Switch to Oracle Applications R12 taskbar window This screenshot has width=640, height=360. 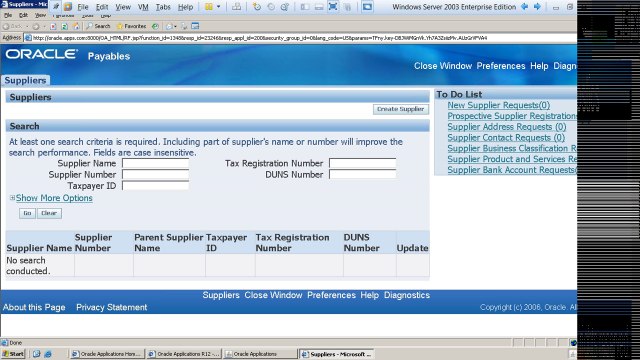[x=184, y=354]
